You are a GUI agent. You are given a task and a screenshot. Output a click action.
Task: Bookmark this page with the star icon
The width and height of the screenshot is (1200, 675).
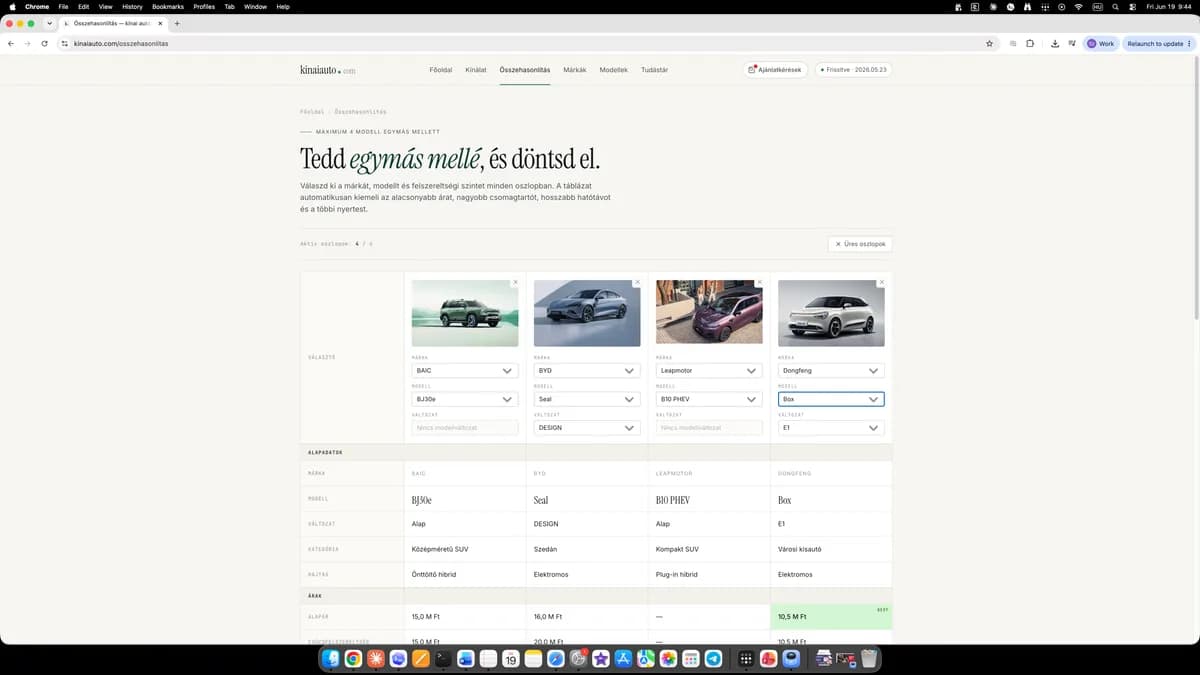point(989,44)
